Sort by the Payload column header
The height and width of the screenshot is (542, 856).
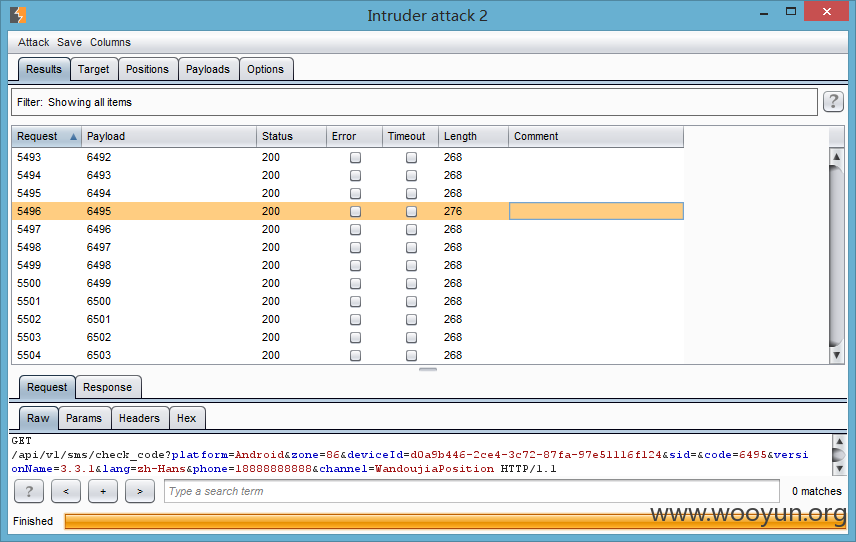click(169, 136)
